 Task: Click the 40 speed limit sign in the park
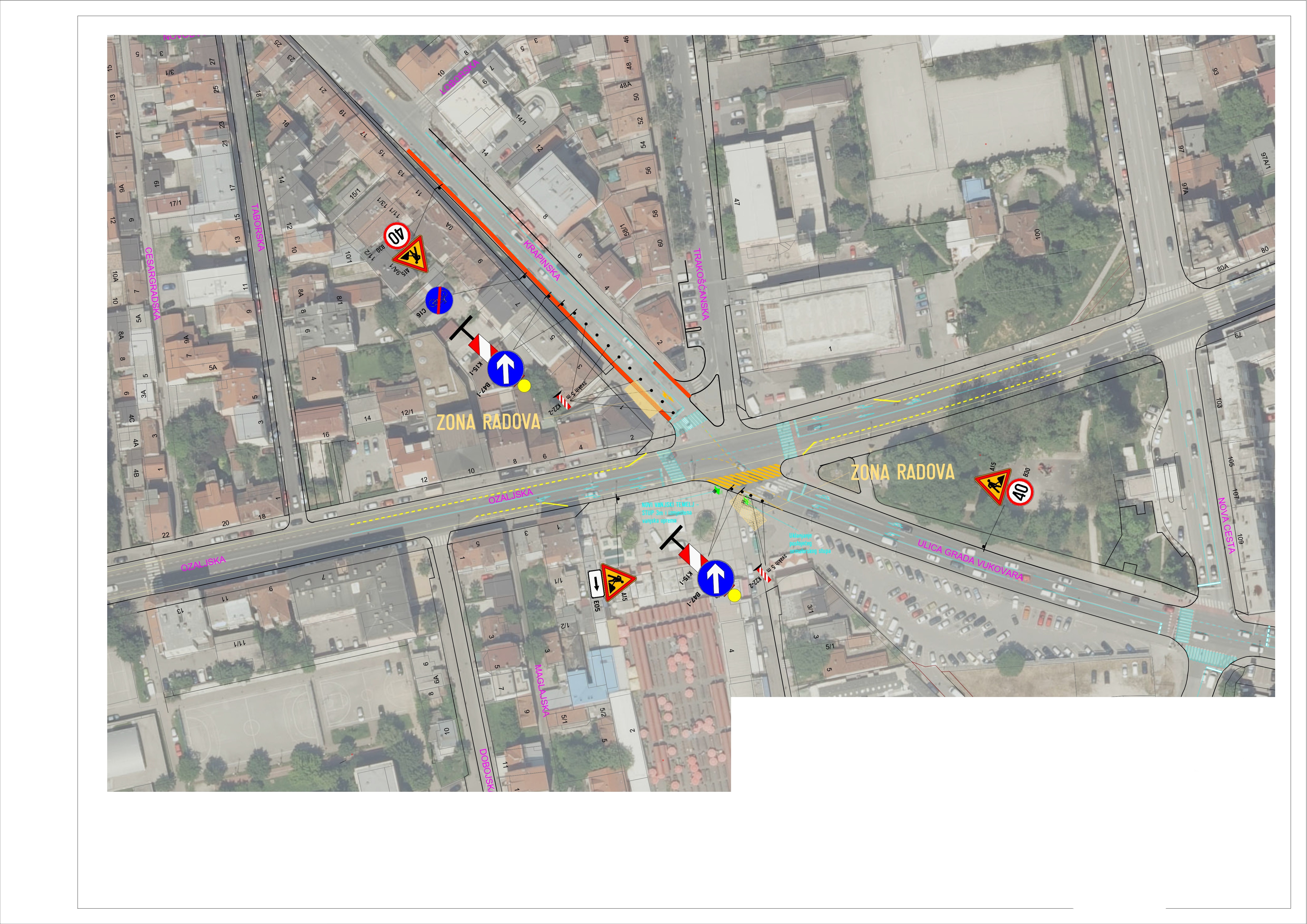click(1020, 491)
